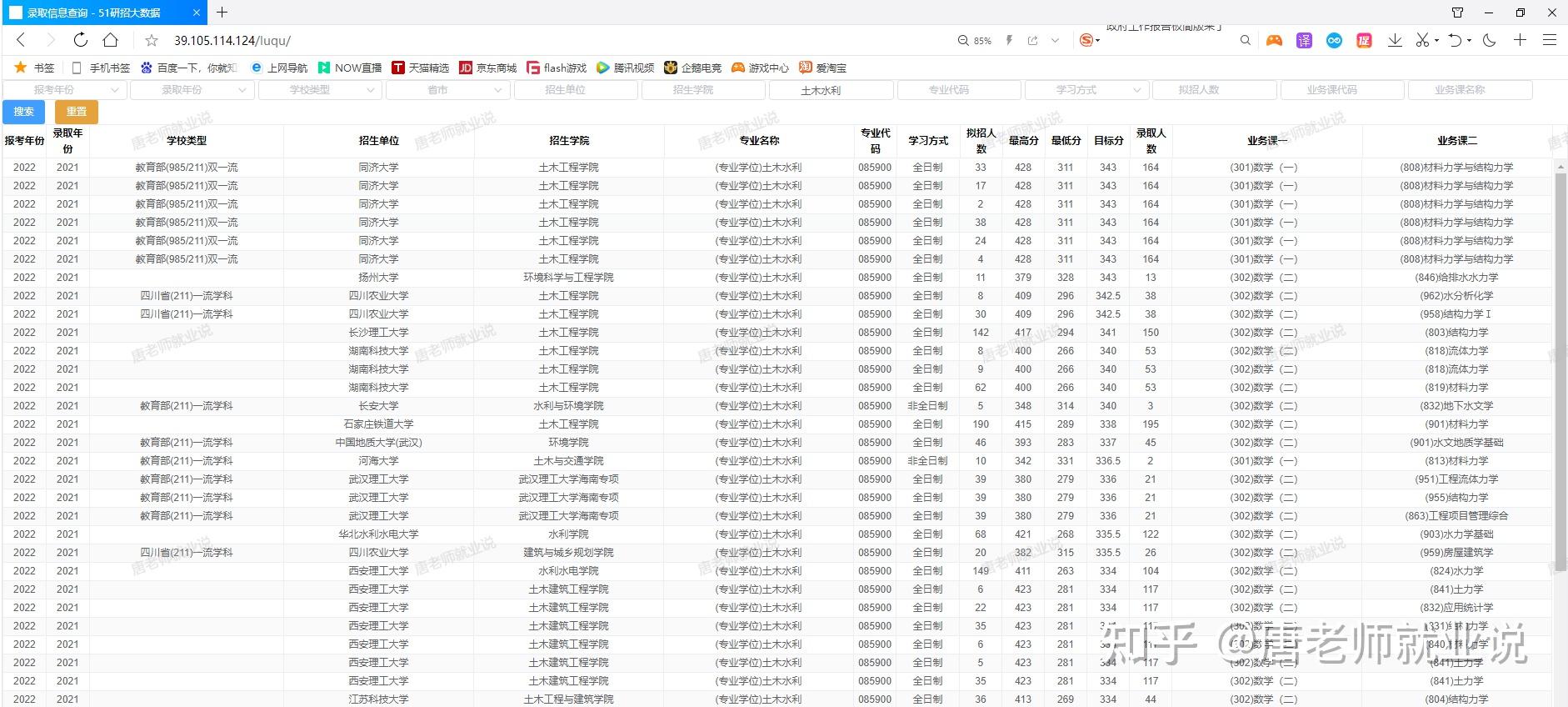Focus the 招生单位 input field
This screenshot has height=707, width=1568.
pyautogui.click(x=577, y=90)
